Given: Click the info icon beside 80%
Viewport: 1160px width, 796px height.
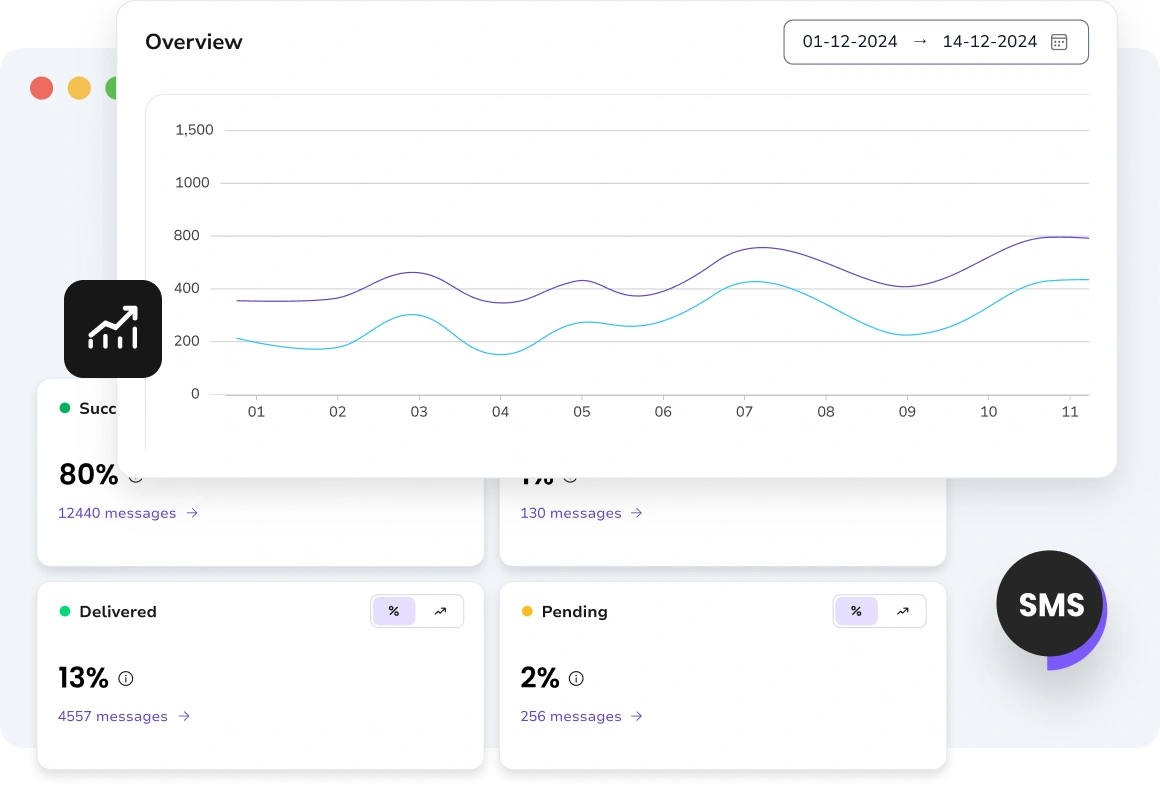Looking at the screenshot, I should 134,477.
